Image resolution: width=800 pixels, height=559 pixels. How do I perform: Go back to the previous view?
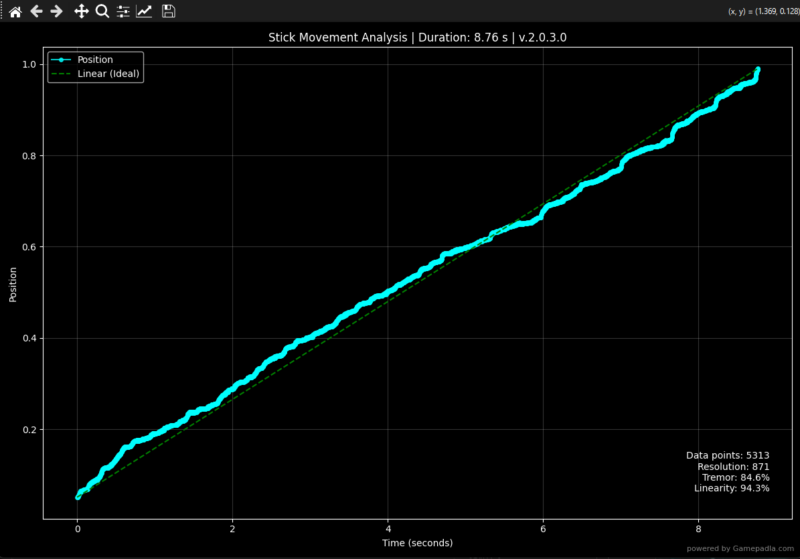[36, 11]
